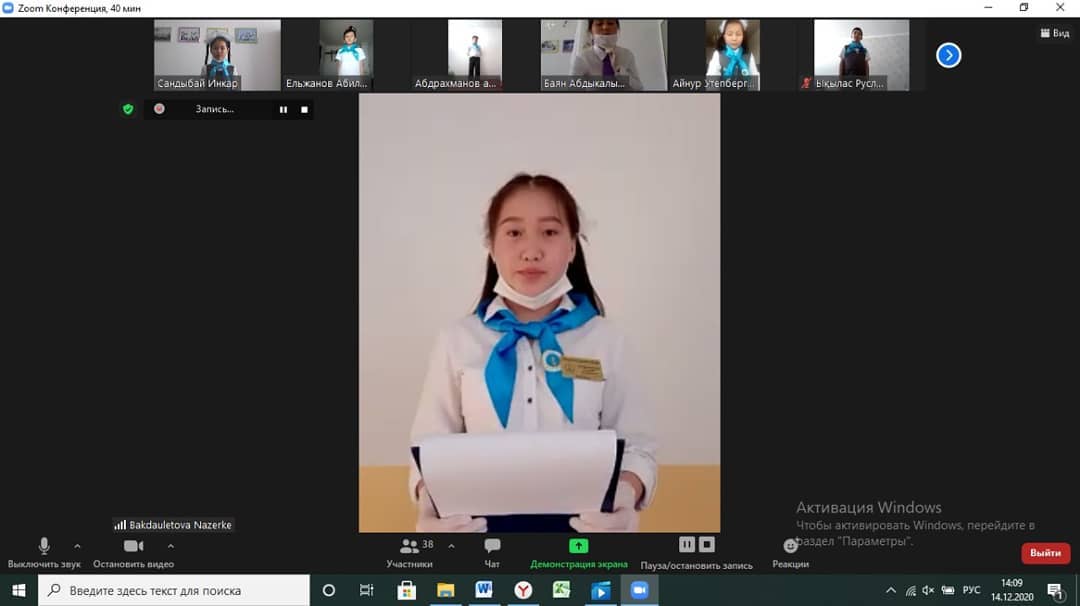Show next page of participant thumbnails
This screenshot has width=1080, height=606.
click(x=948, y=55)
